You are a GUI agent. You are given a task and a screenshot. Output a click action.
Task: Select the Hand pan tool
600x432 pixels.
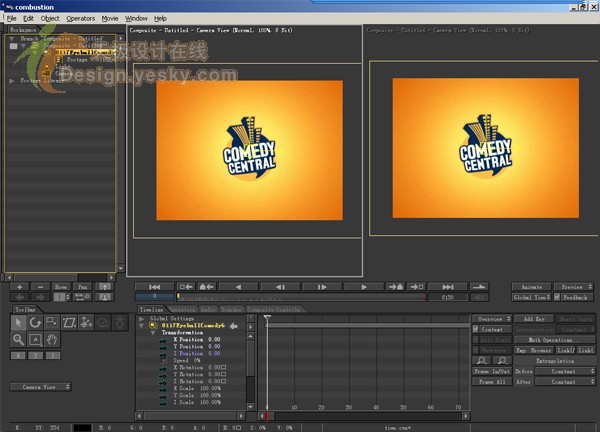(52, 339)
